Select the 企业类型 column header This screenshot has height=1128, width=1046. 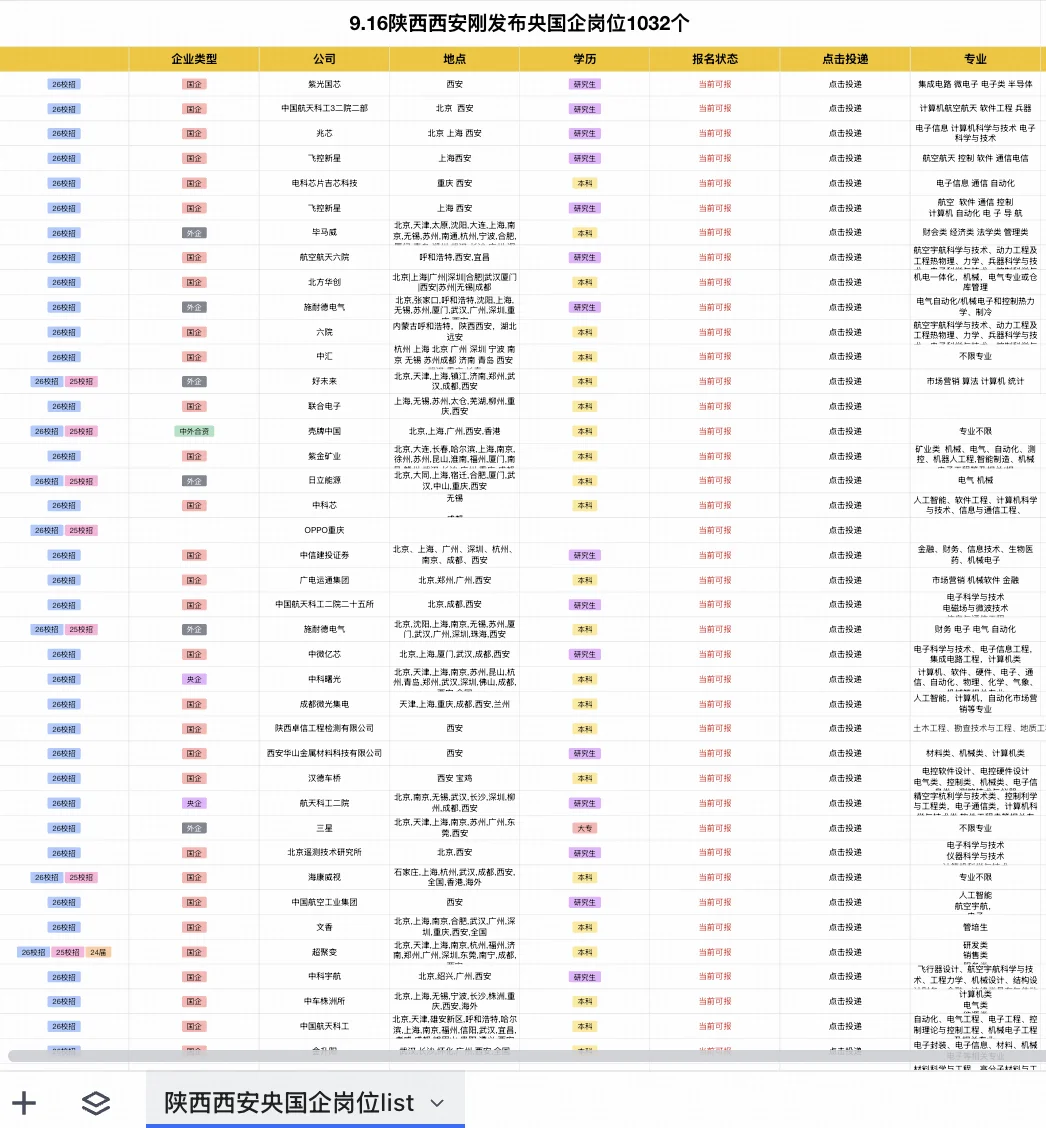click(194, 59)
